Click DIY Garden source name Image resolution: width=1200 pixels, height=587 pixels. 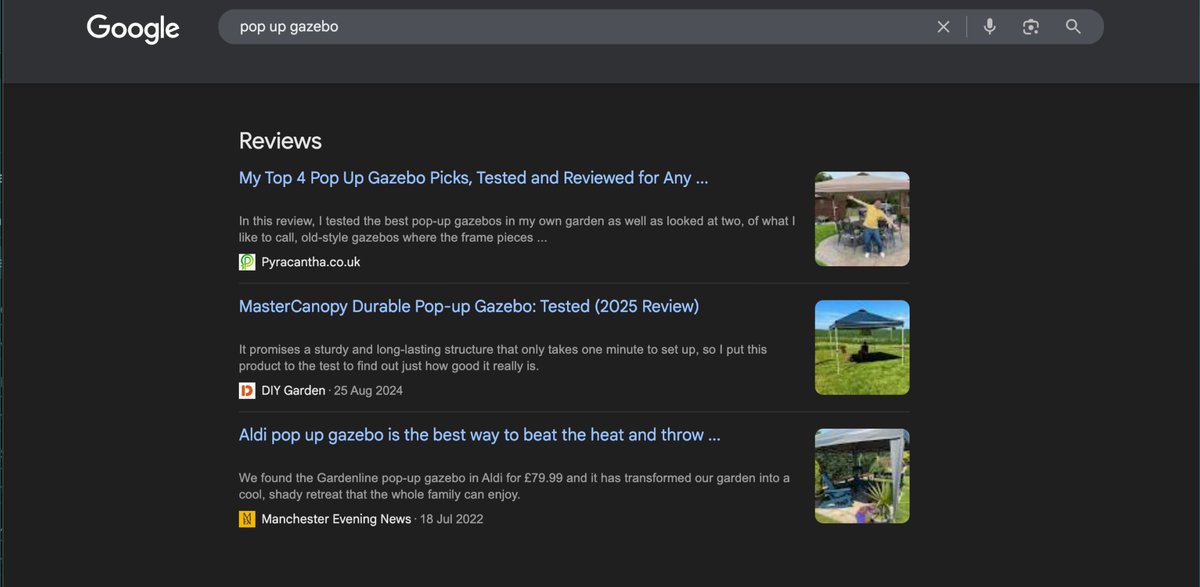coord(293,390)
